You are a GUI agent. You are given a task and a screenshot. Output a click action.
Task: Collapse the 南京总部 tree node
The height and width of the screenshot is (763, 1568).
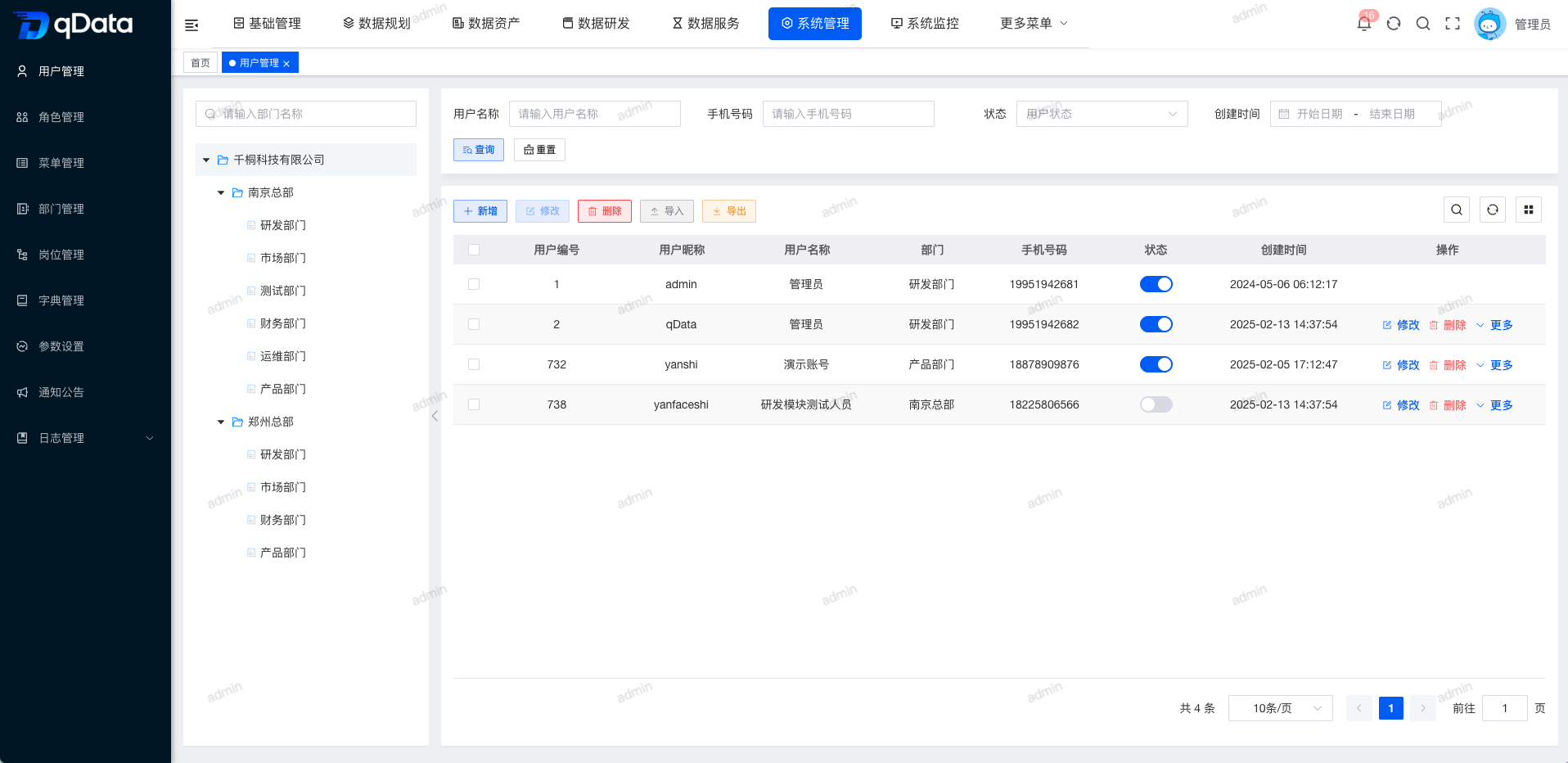click(221, 193)
